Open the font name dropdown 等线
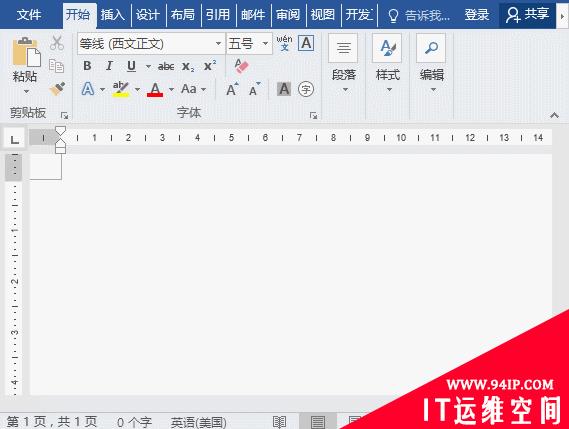The height and width of the screenshot is (429, 569). click(151, 44)
